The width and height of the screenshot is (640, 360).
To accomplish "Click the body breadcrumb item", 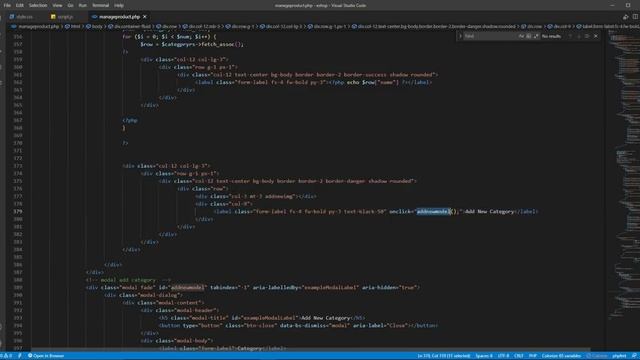I will pos(97,27).
